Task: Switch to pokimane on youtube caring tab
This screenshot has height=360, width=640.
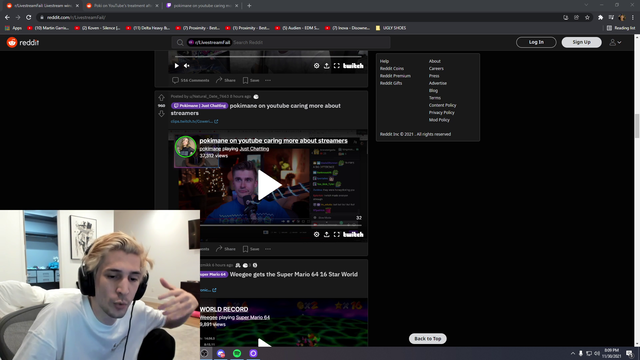Action: pos(202,6)
